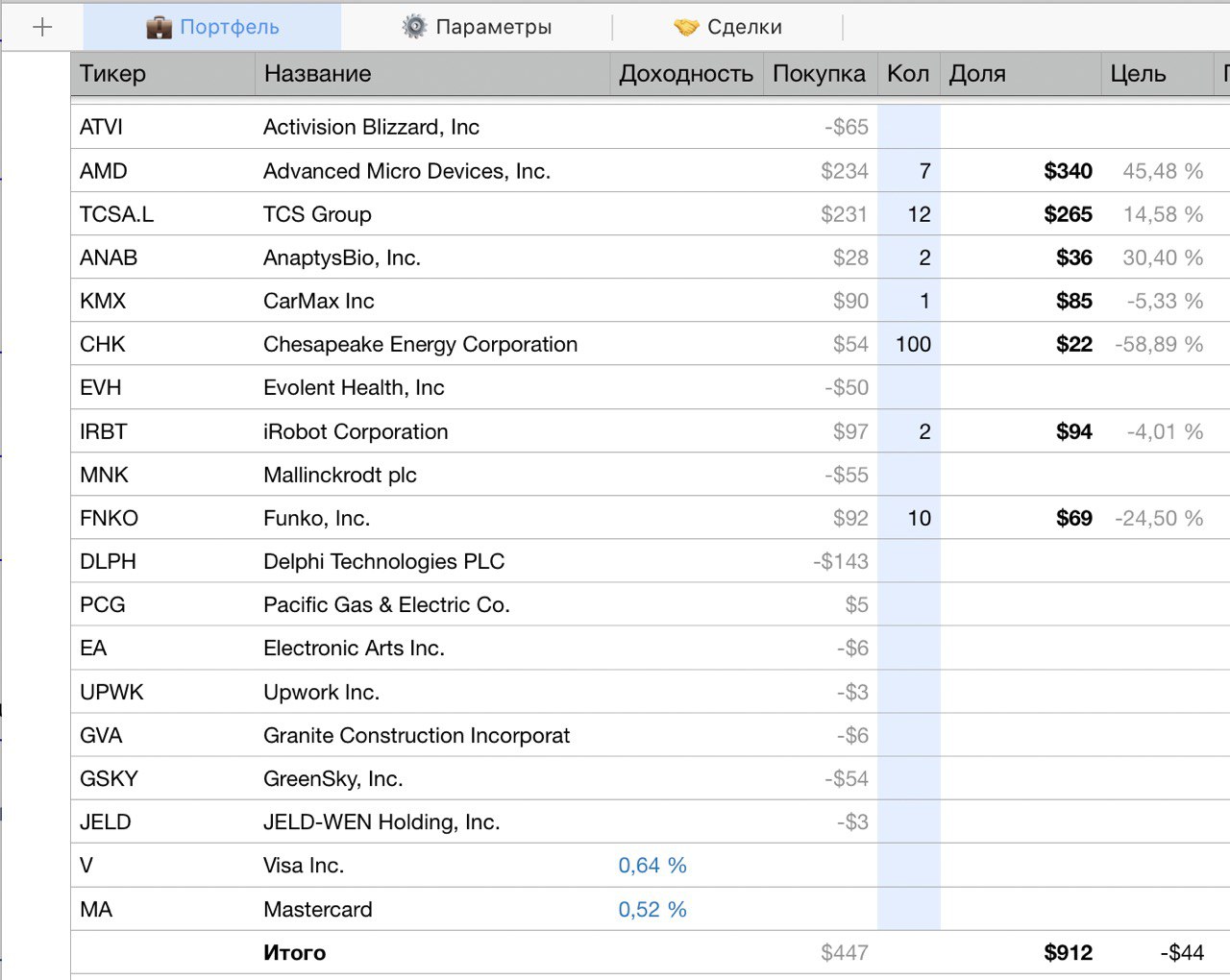Select the Цель column header
This screenshot has width=1230, height=980.
1157,74
